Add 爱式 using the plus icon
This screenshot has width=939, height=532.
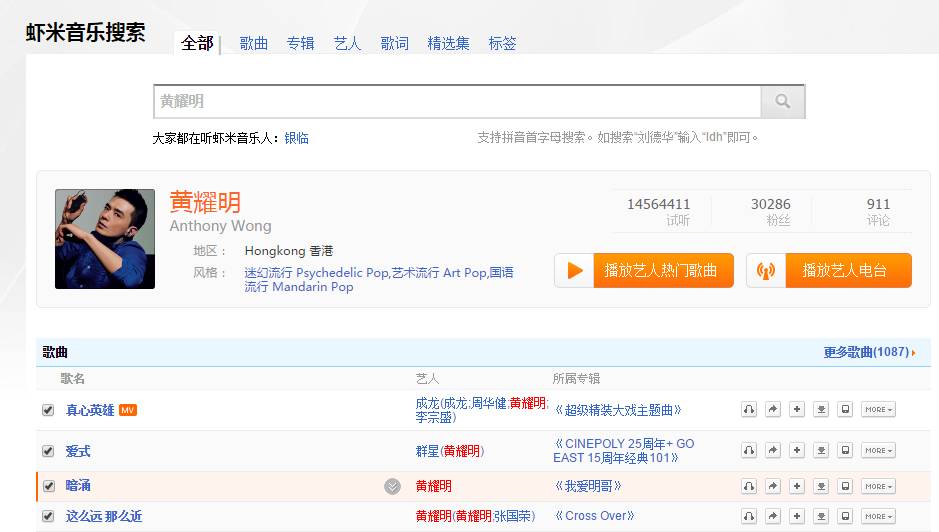796,451
